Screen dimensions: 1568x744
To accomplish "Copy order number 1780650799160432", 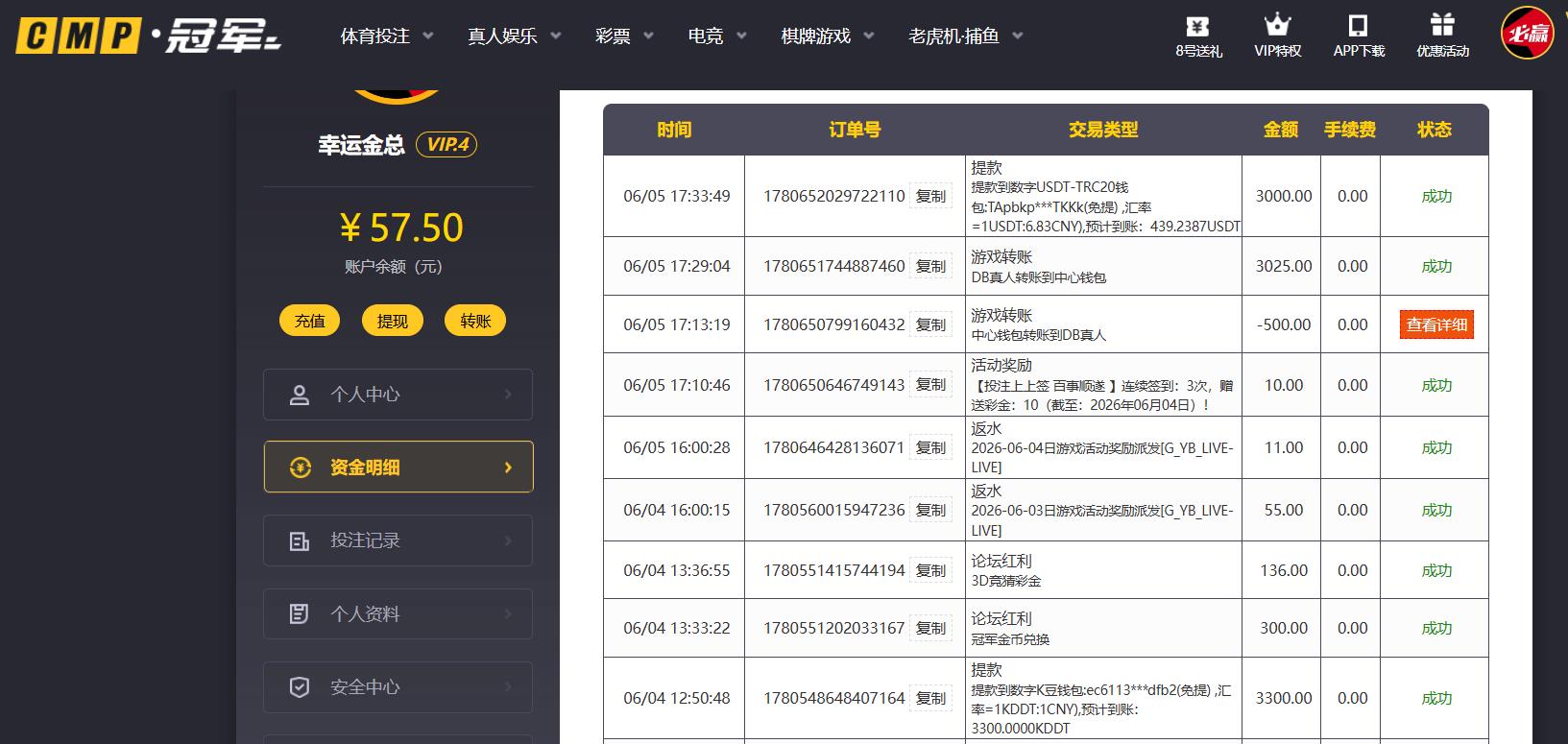I will tap(930, 324).
